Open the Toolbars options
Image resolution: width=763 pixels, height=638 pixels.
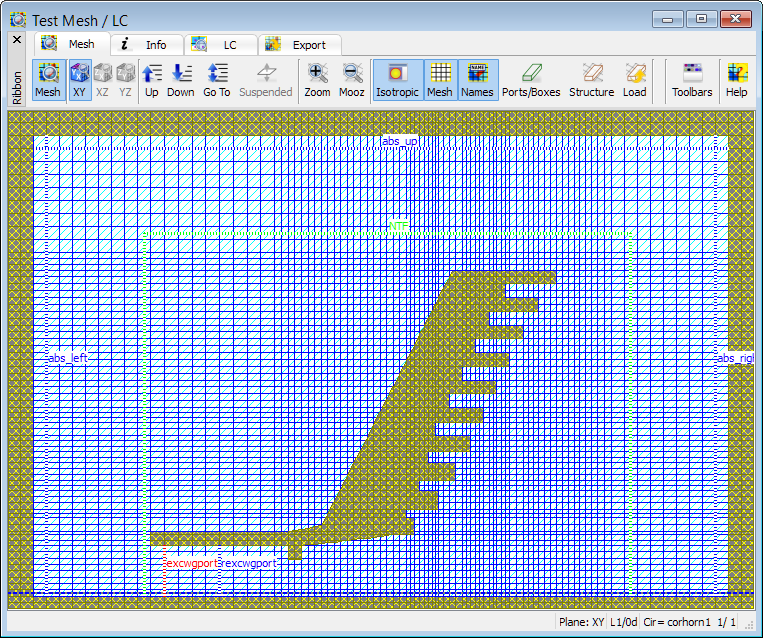[692, 80]
